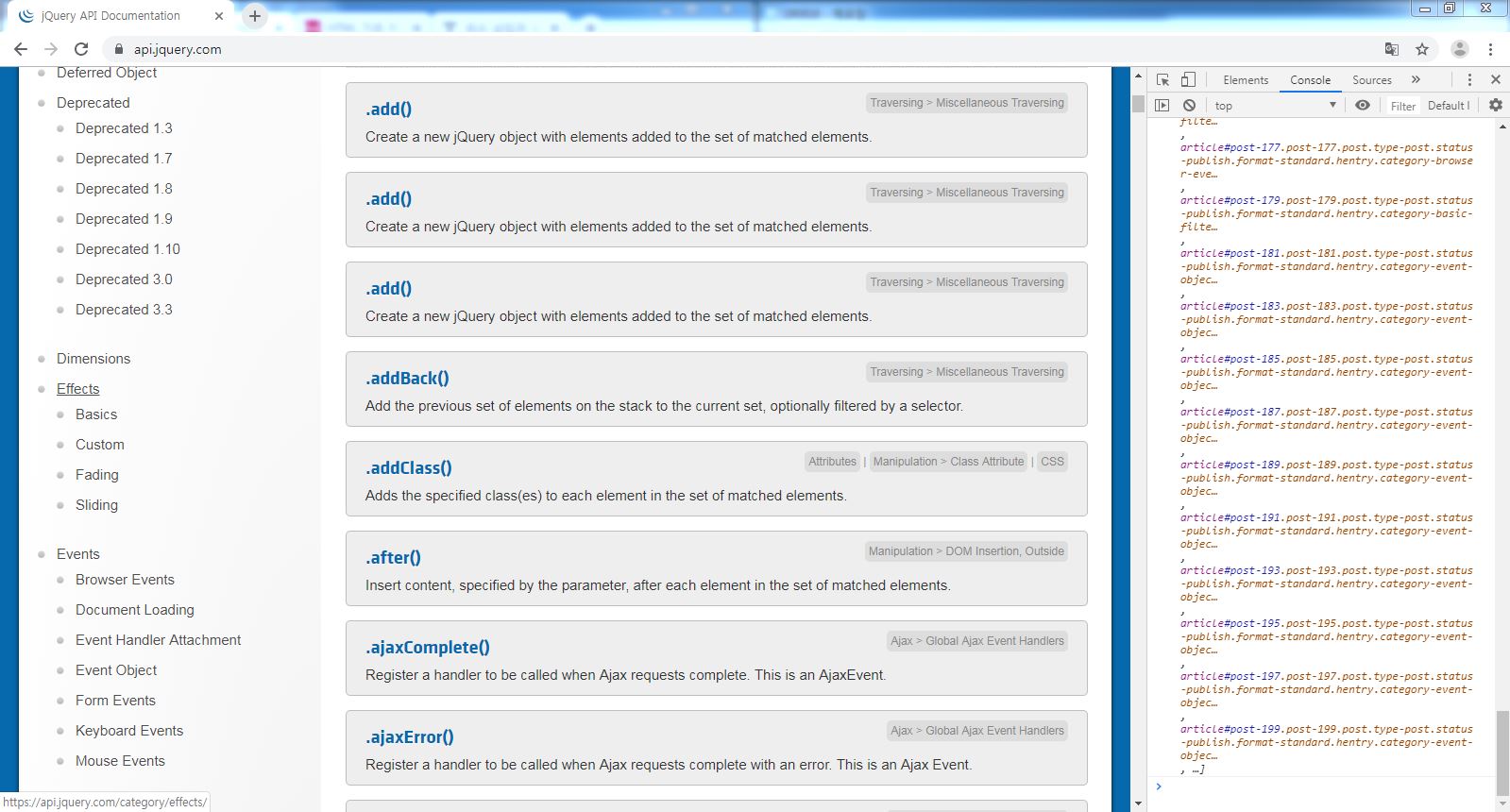This screenshot has width=1510, height=812.
Task: Open the Events category
Action: pos(77,554)
